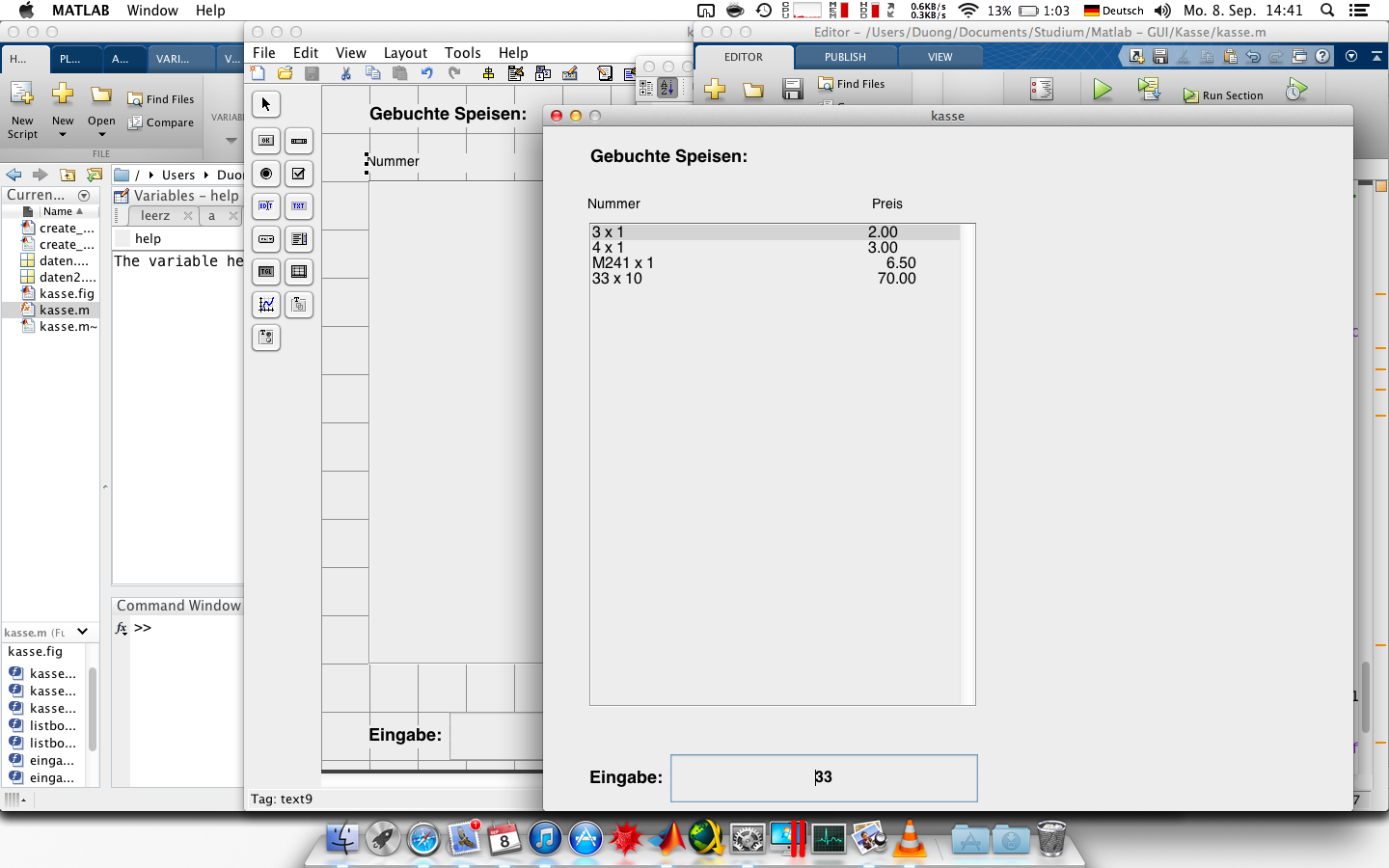Click the Compare button
Image resolution: width=1389 pixels, height=868 pixels.
click(x=161, y=122)
